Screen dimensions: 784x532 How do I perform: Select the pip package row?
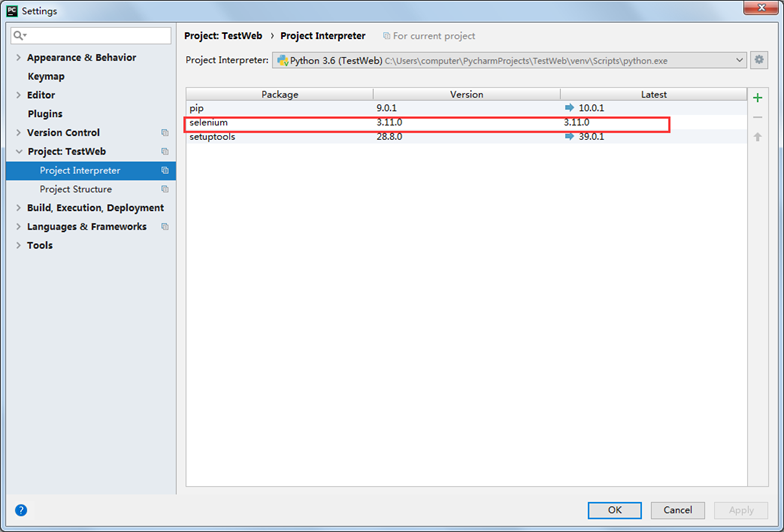tap(466, 108)
